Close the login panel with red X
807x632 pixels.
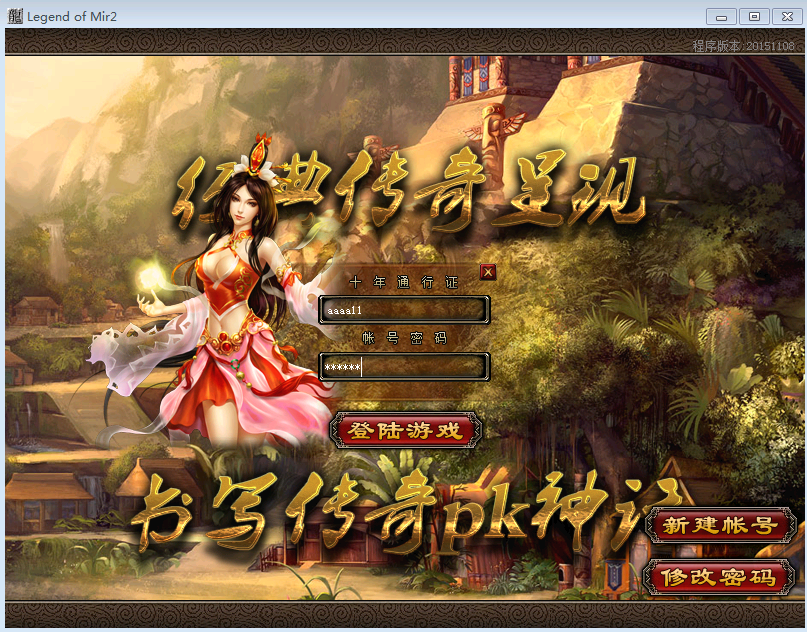[488, 272]
